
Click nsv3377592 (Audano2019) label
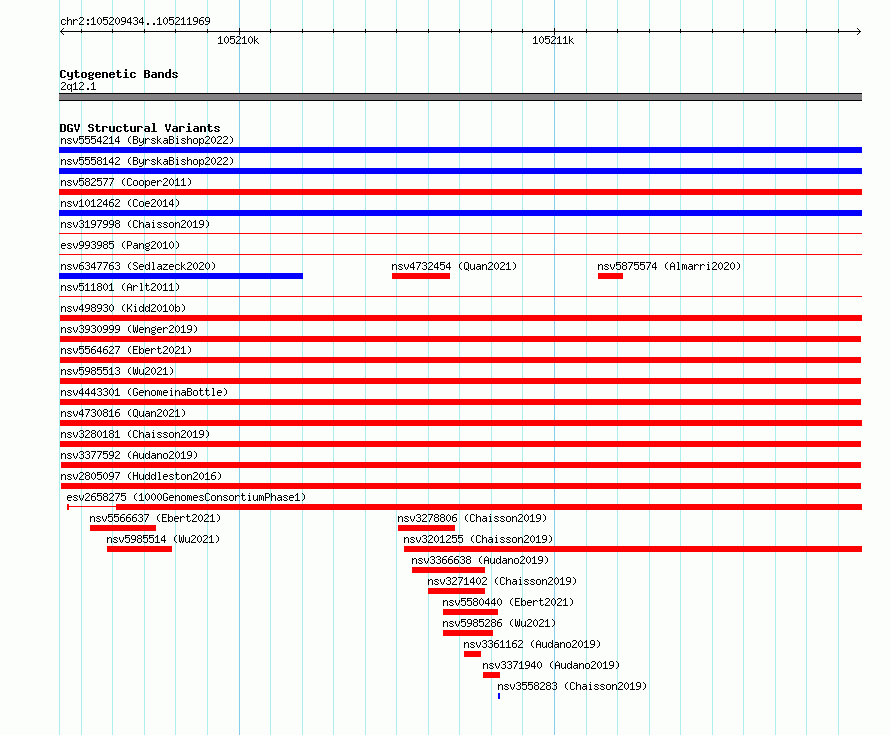click(129, 455)
